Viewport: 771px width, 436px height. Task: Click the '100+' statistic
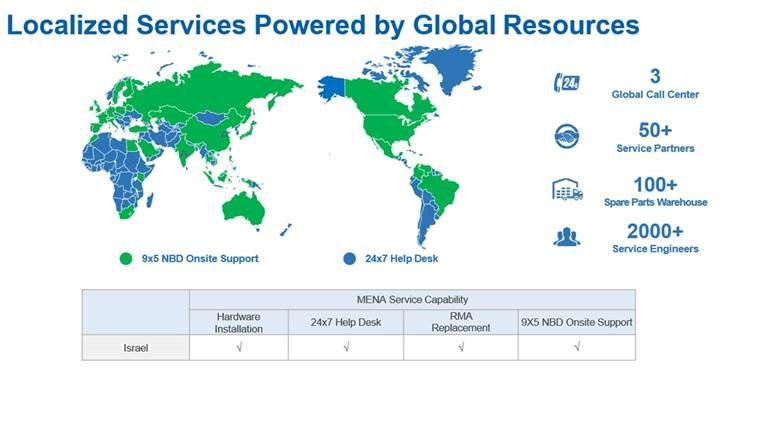tap(655, 185)
